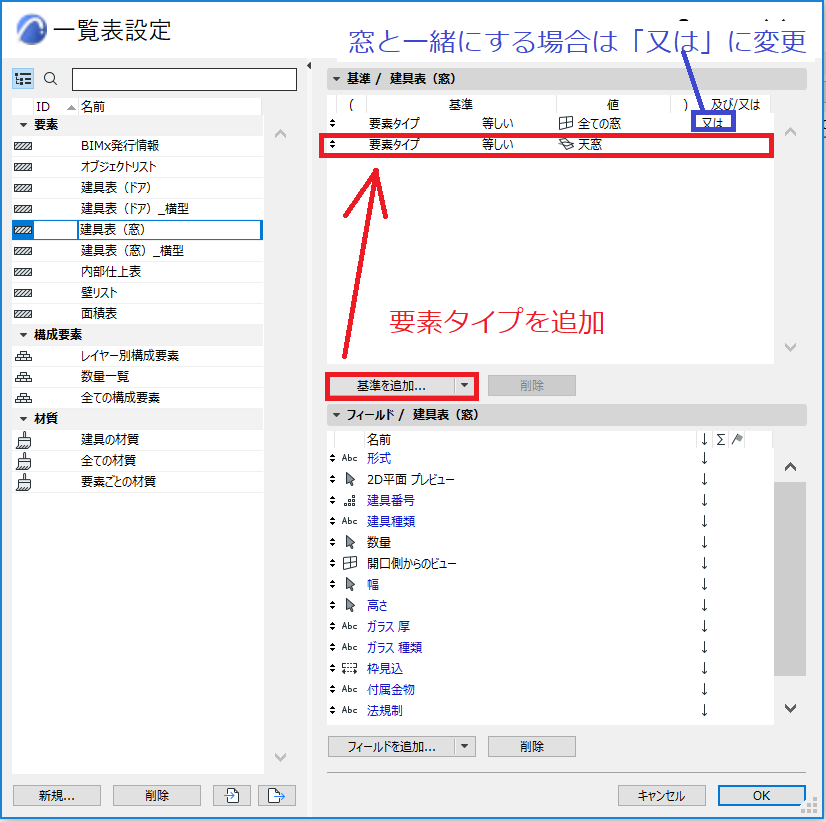Click the brush icon beside 全ての材質
Image resolution: width=826 pixels, height=822 pixels.
(24, 461)
